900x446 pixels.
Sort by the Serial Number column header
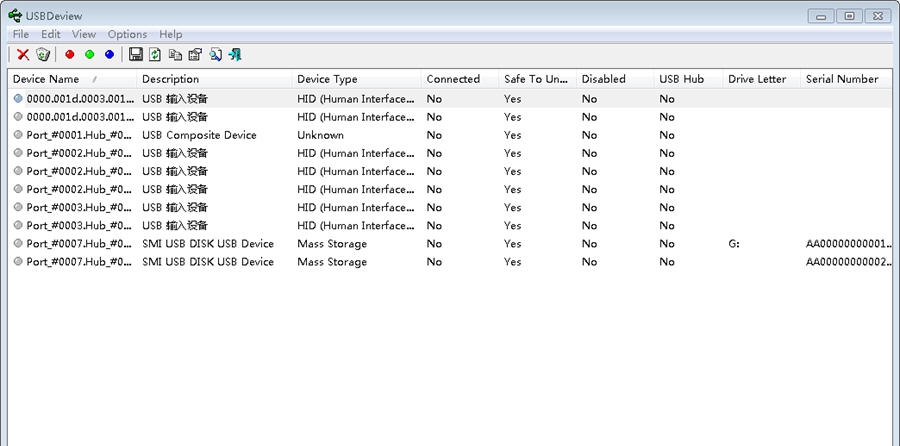click(x=848, y=79)
